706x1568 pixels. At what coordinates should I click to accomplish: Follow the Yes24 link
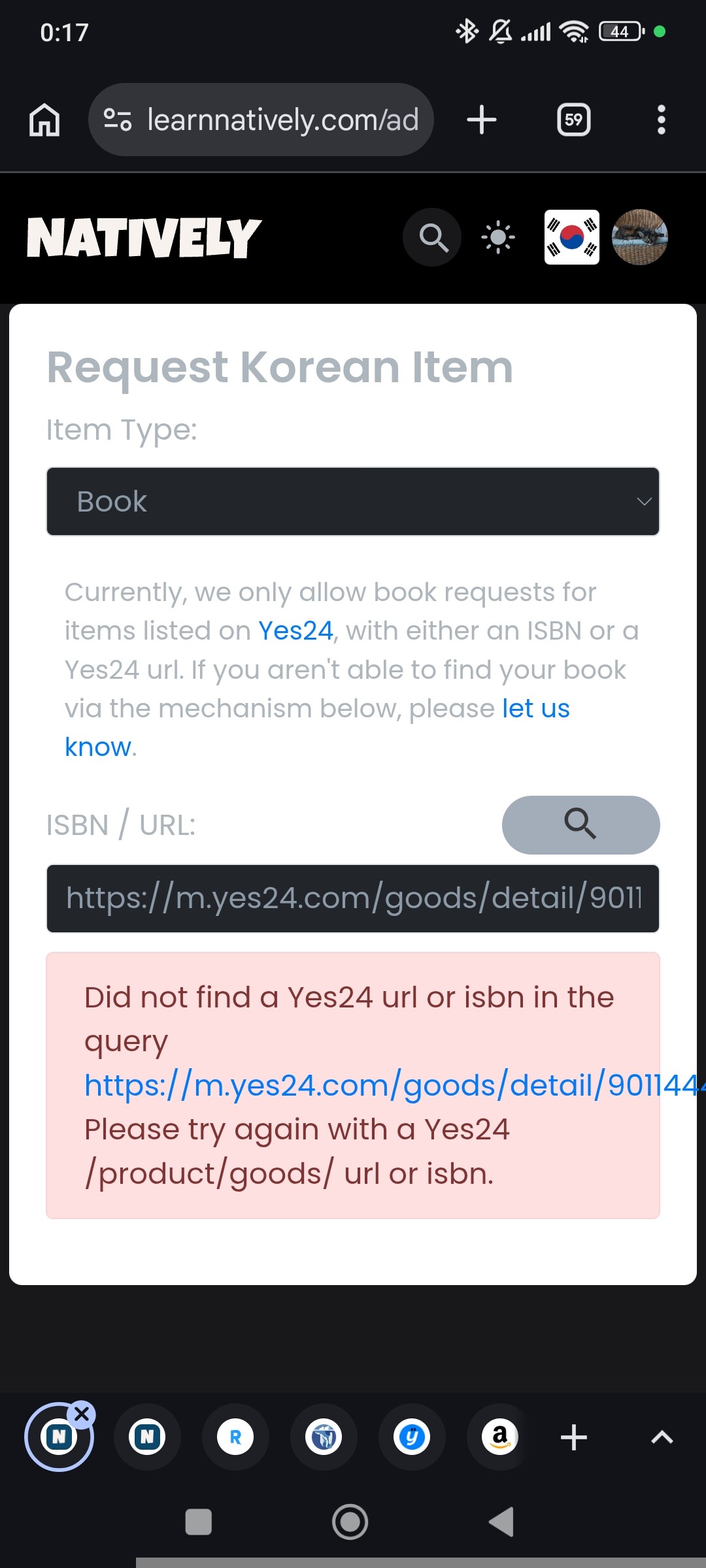[x=296, y=631]
